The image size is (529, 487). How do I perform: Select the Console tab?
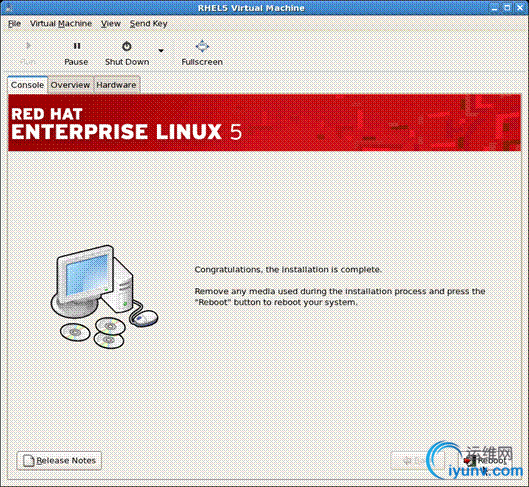click(27, 85)
